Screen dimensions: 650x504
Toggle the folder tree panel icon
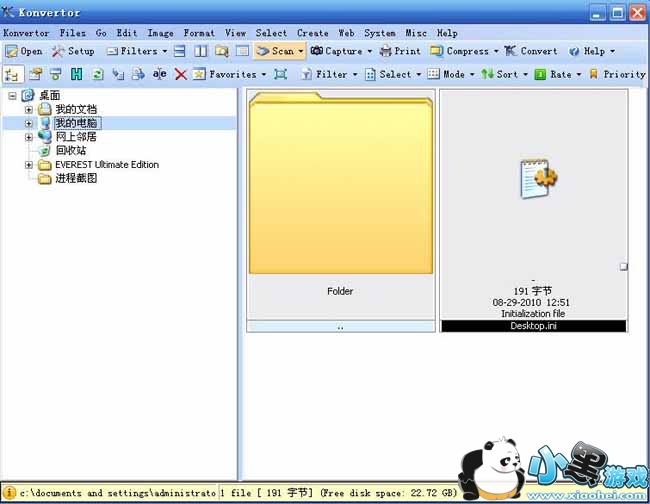pos(13,75)
